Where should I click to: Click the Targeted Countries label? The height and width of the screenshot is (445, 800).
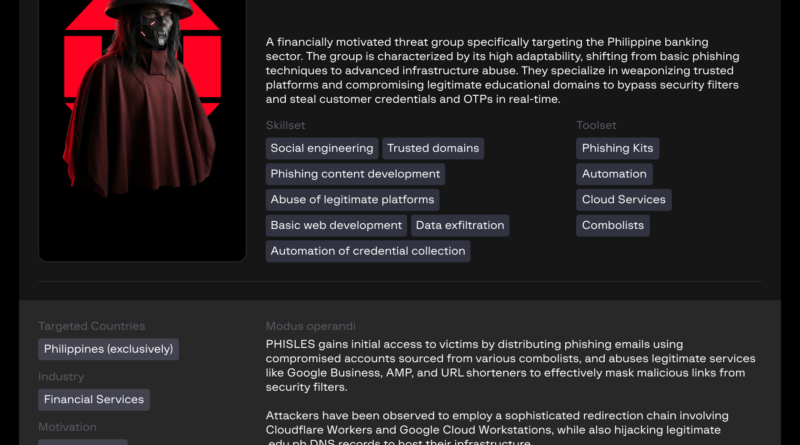click(x=91, y=326)
